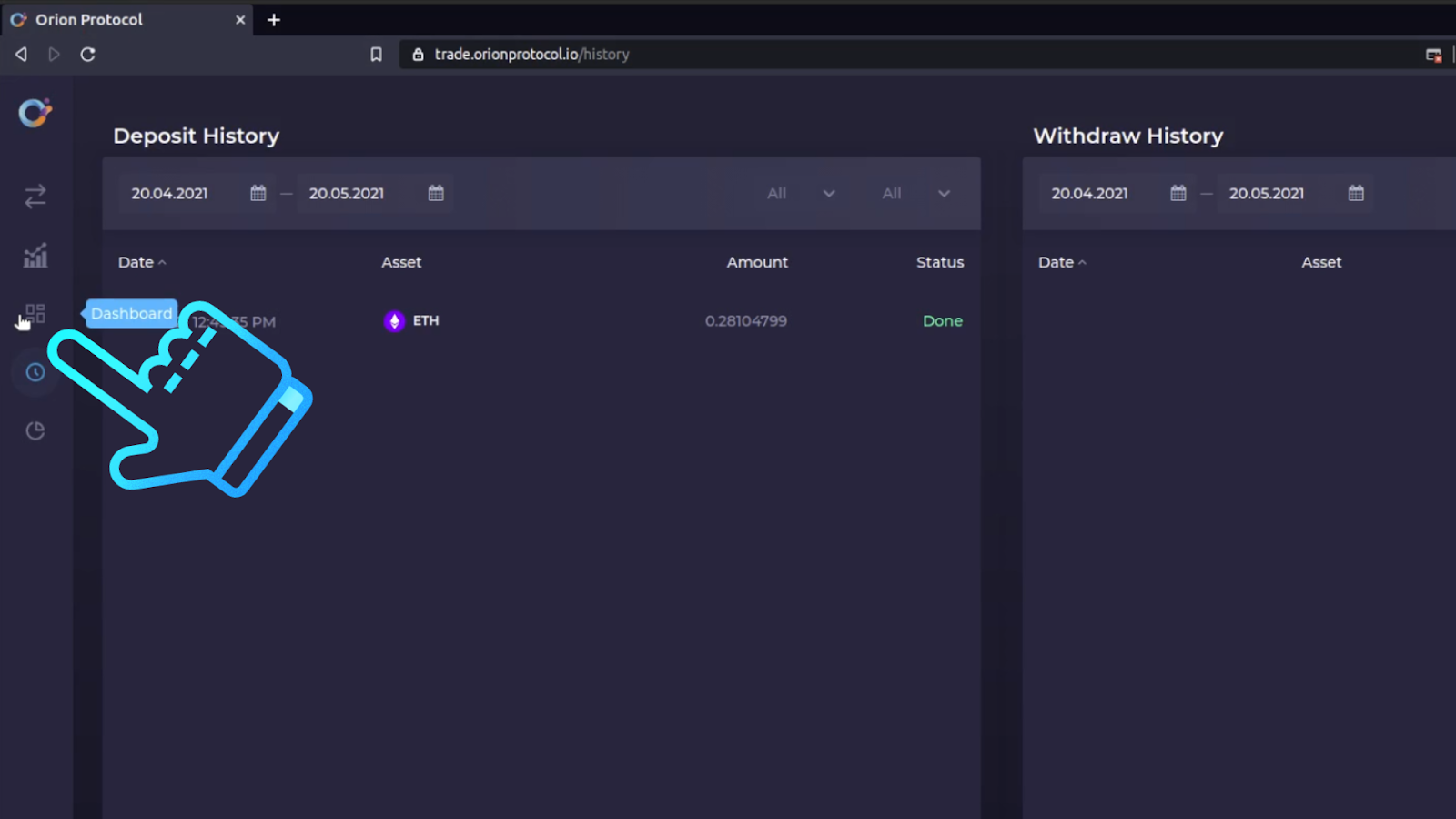This screenshot has width=1456, height=819.
Task: Click the Done status of ETH deposit
Action: tap(943, 321)
